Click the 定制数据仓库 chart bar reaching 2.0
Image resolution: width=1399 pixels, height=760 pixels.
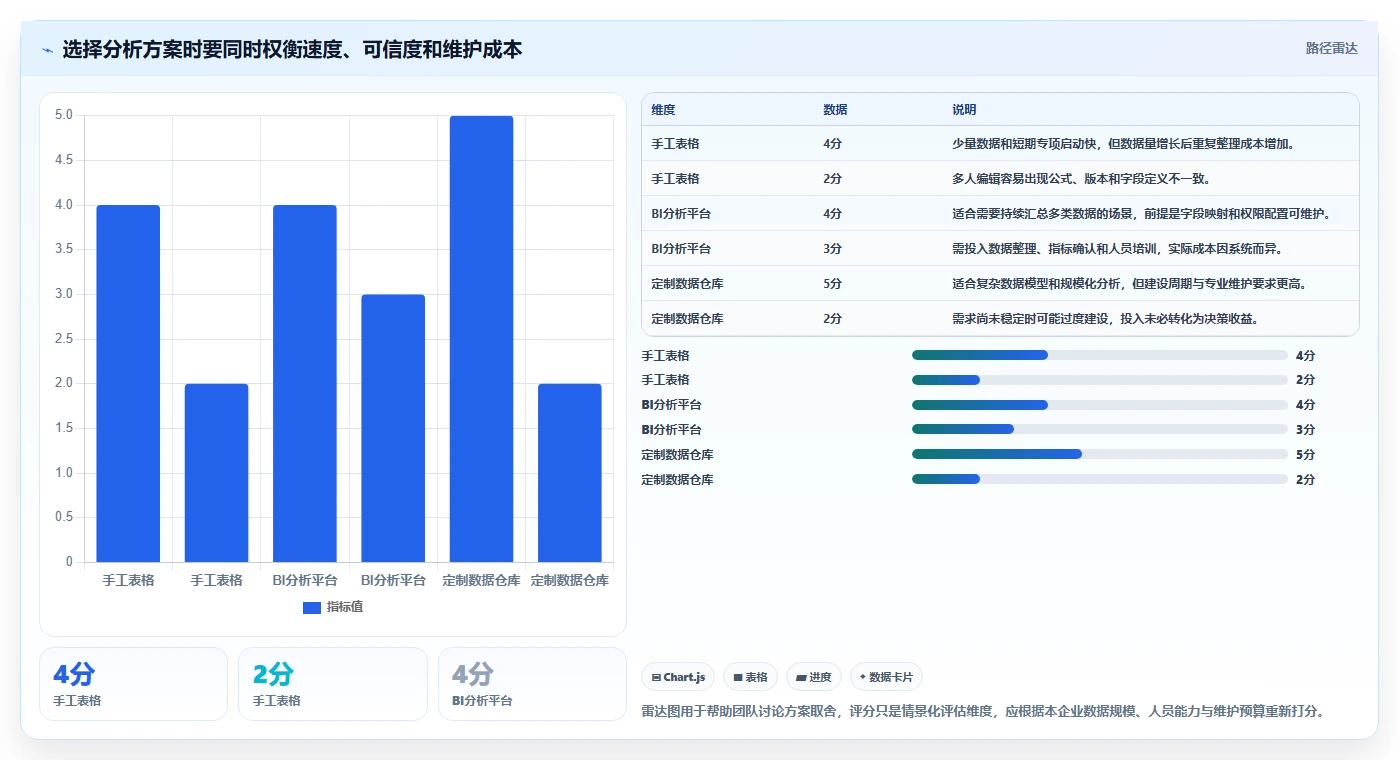[570, 473]
